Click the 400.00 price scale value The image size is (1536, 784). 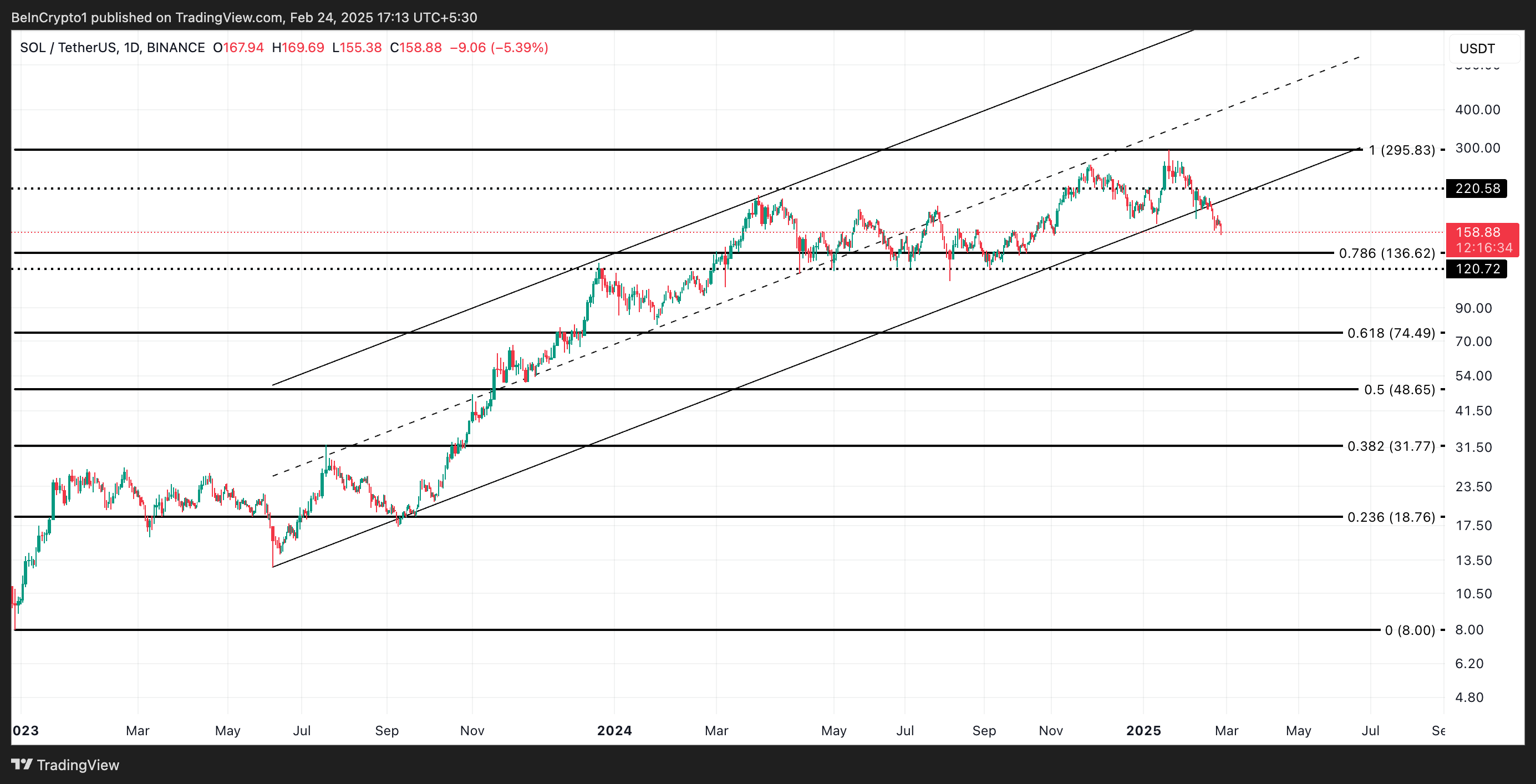[1477, 110]
